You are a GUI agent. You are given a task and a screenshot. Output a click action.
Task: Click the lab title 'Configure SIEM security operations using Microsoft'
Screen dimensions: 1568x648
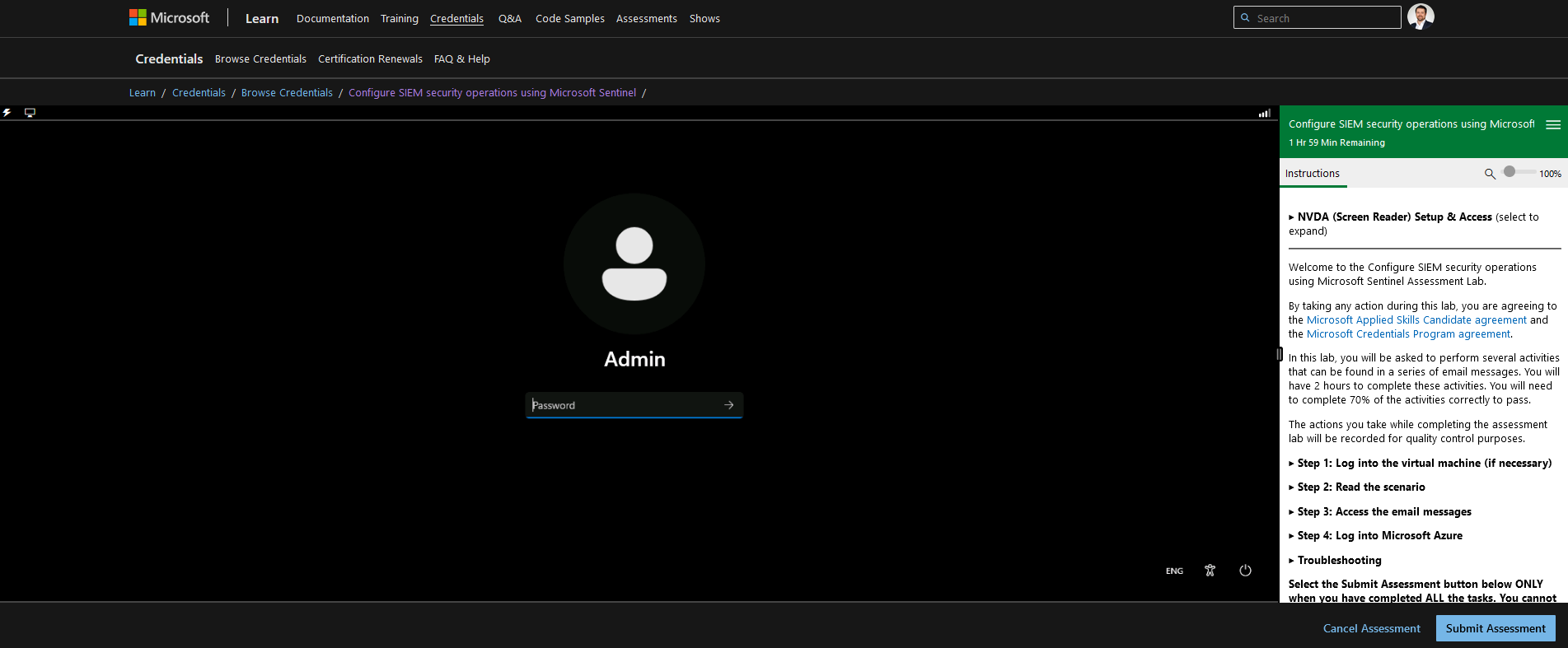coord(1411,124)
